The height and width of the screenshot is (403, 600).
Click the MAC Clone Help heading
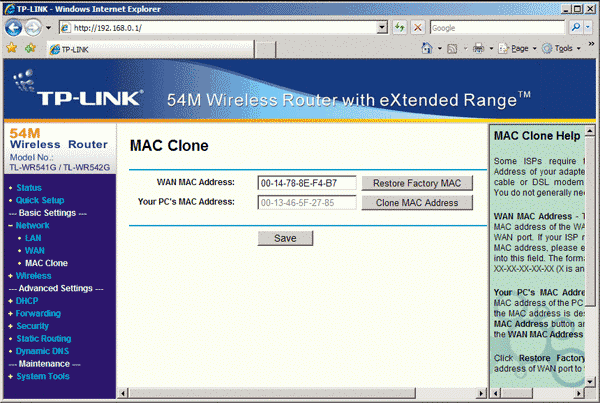[x=537, y=135]
